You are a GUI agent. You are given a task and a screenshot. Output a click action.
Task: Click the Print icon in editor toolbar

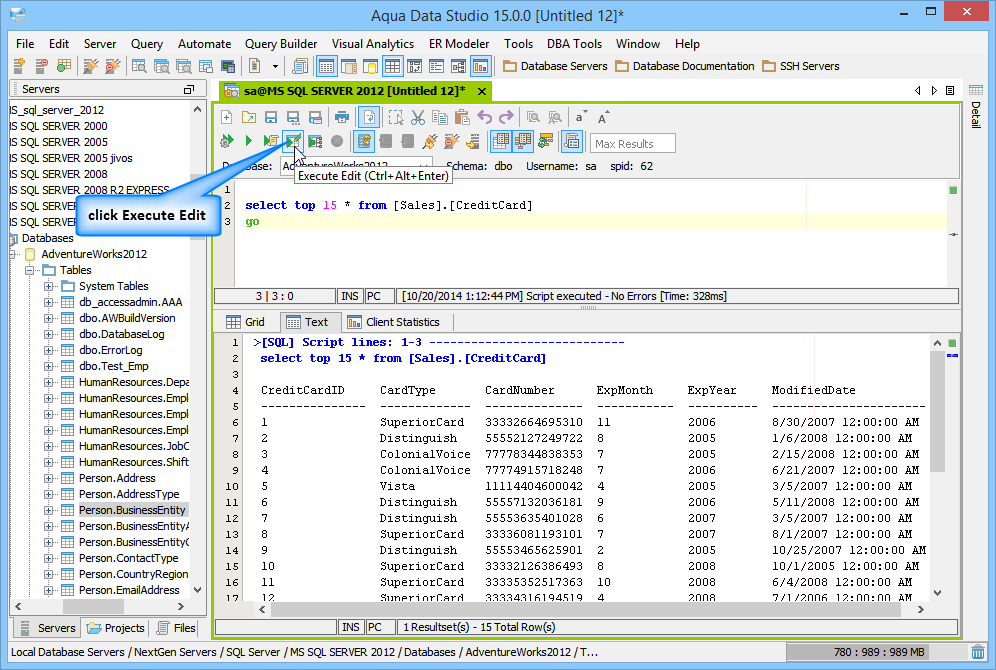coord(342,117)
